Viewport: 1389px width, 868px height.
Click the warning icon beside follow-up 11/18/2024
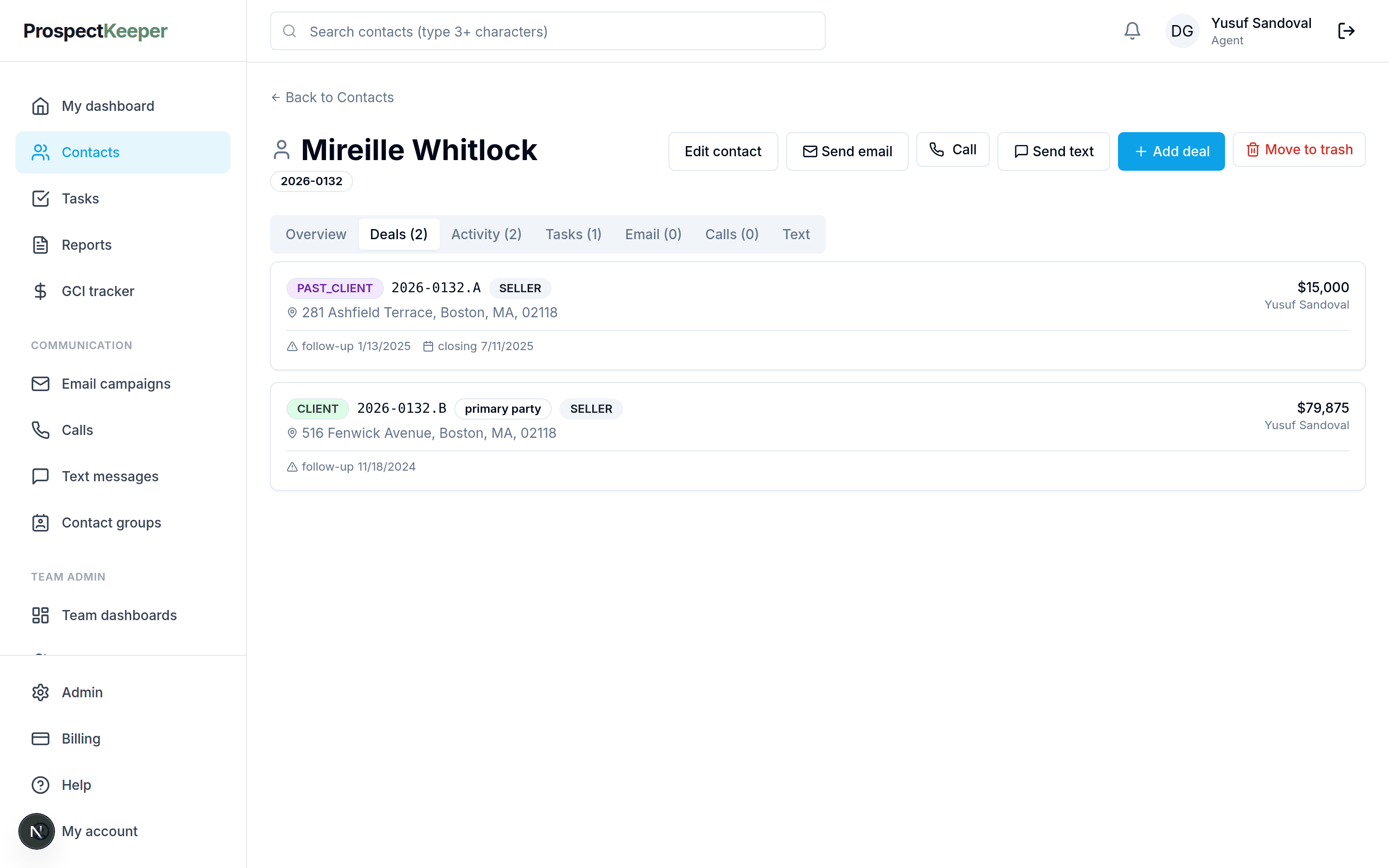coord(292,467)
